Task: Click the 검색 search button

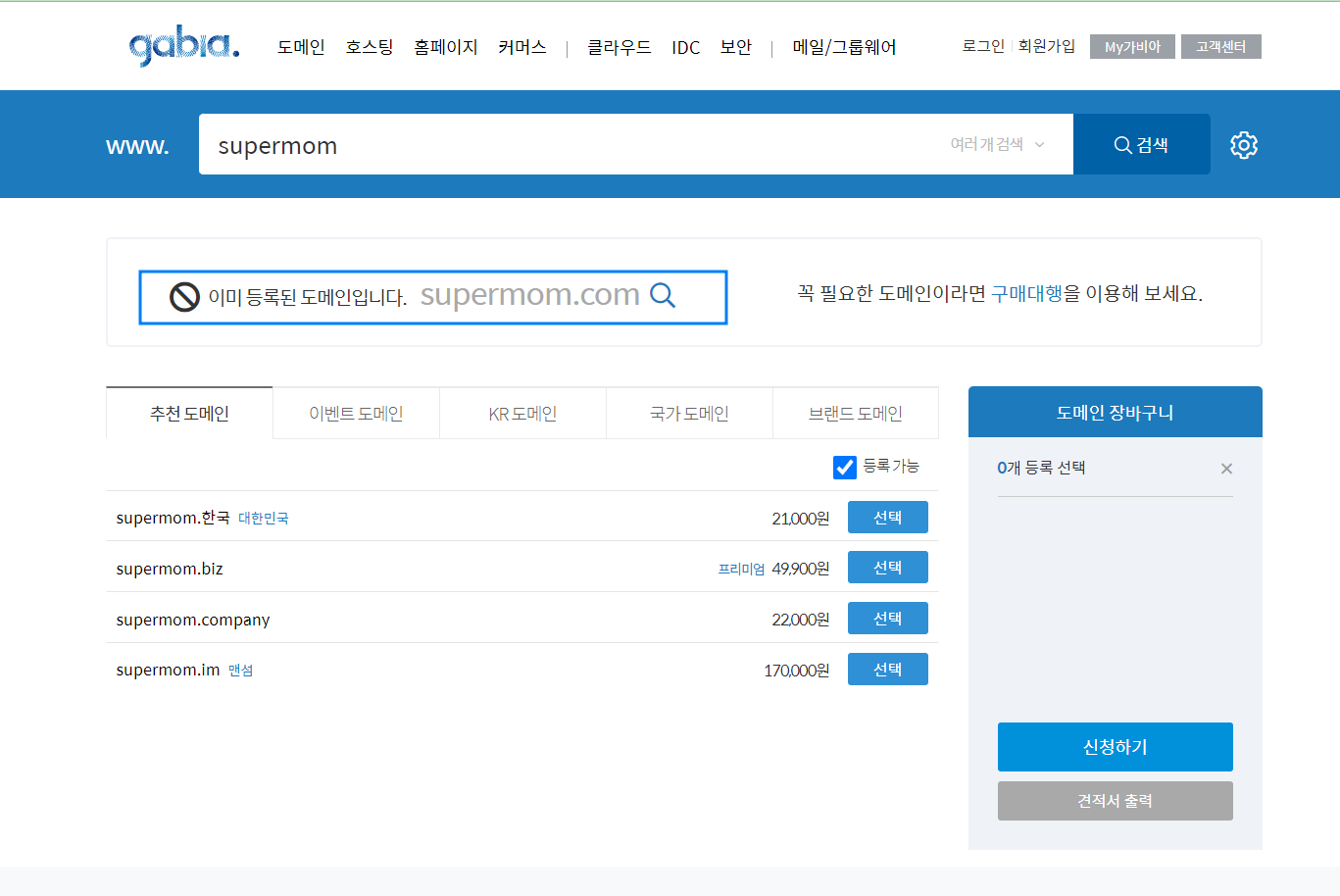Action: 1142,144
